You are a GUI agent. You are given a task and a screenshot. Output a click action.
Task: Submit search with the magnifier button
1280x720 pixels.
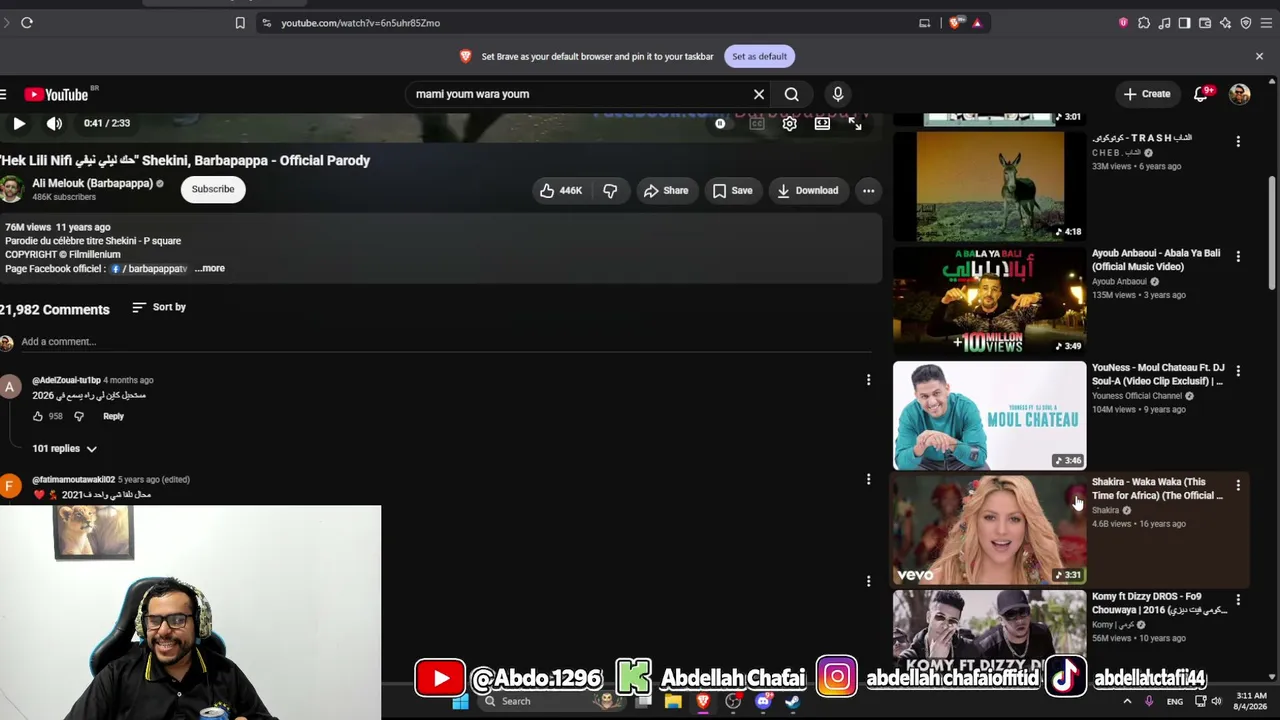pos(791,94)
